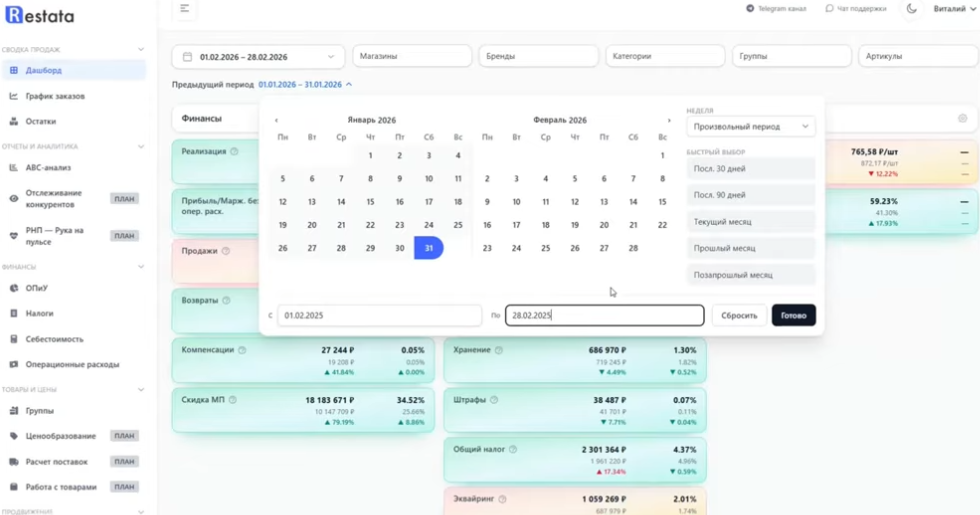Click info icon next to Компенсации
Screen dimensions: 980x515
coord(242,350)
